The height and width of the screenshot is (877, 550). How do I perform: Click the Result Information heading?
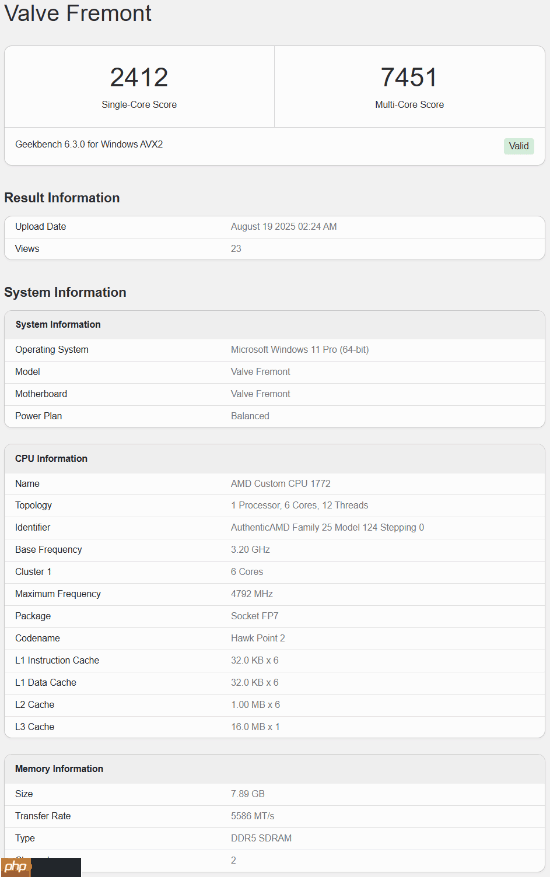tap(62, 197)
